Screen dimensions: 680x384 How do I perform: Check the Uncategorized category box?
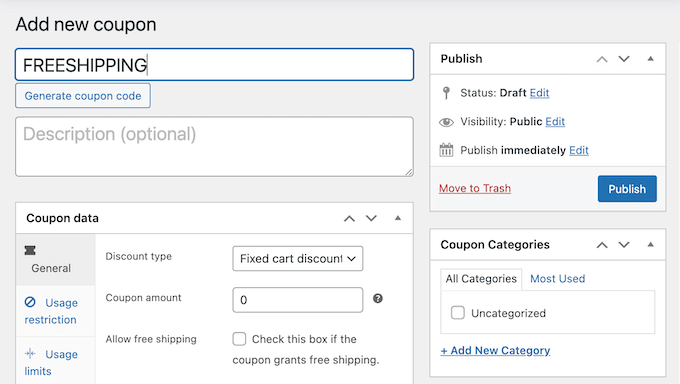coord(458,312)
